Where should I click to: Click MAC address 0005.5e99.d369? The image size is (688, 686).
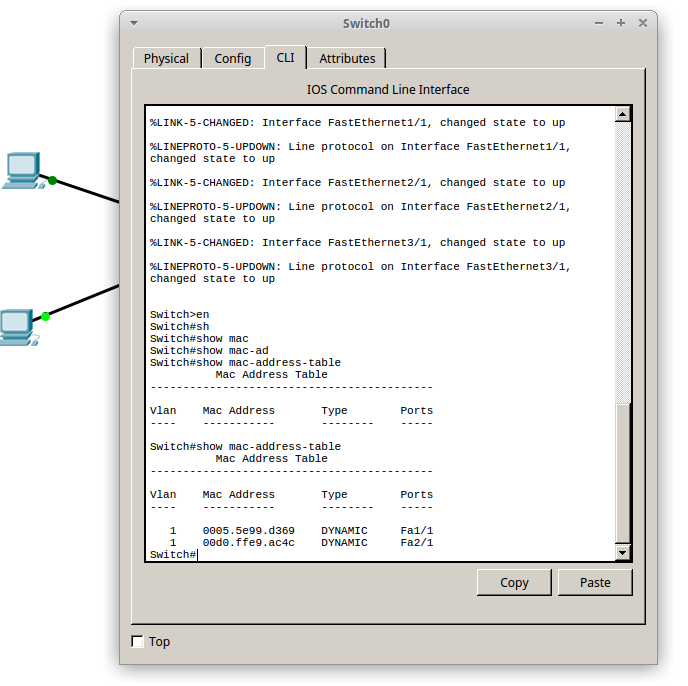[x=248, y=531]
